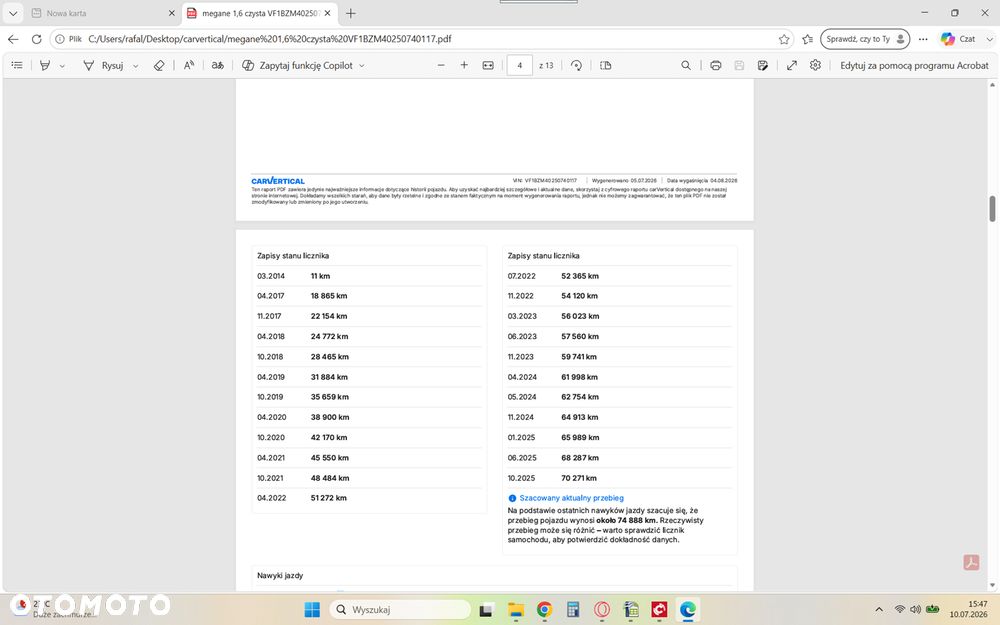Open browser settings and more menu
Viewport: 1000px width, 625px height.
click(923, 39)
